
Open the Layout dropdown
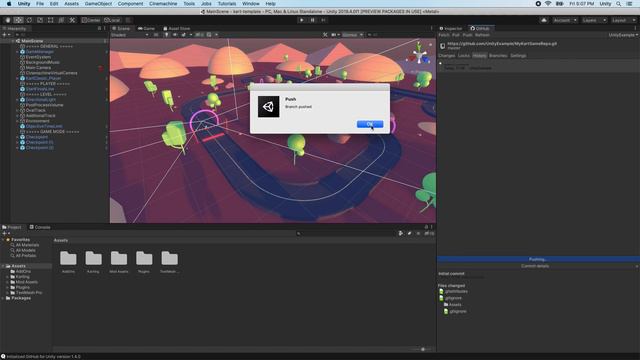(623, 20)
